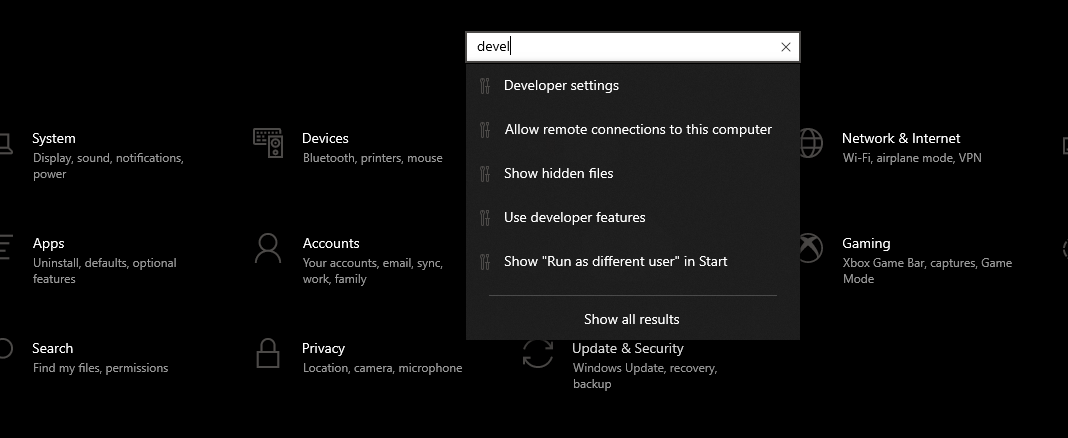Click the icon beside Allow remote connections
1068x438 pixels.
485,129
